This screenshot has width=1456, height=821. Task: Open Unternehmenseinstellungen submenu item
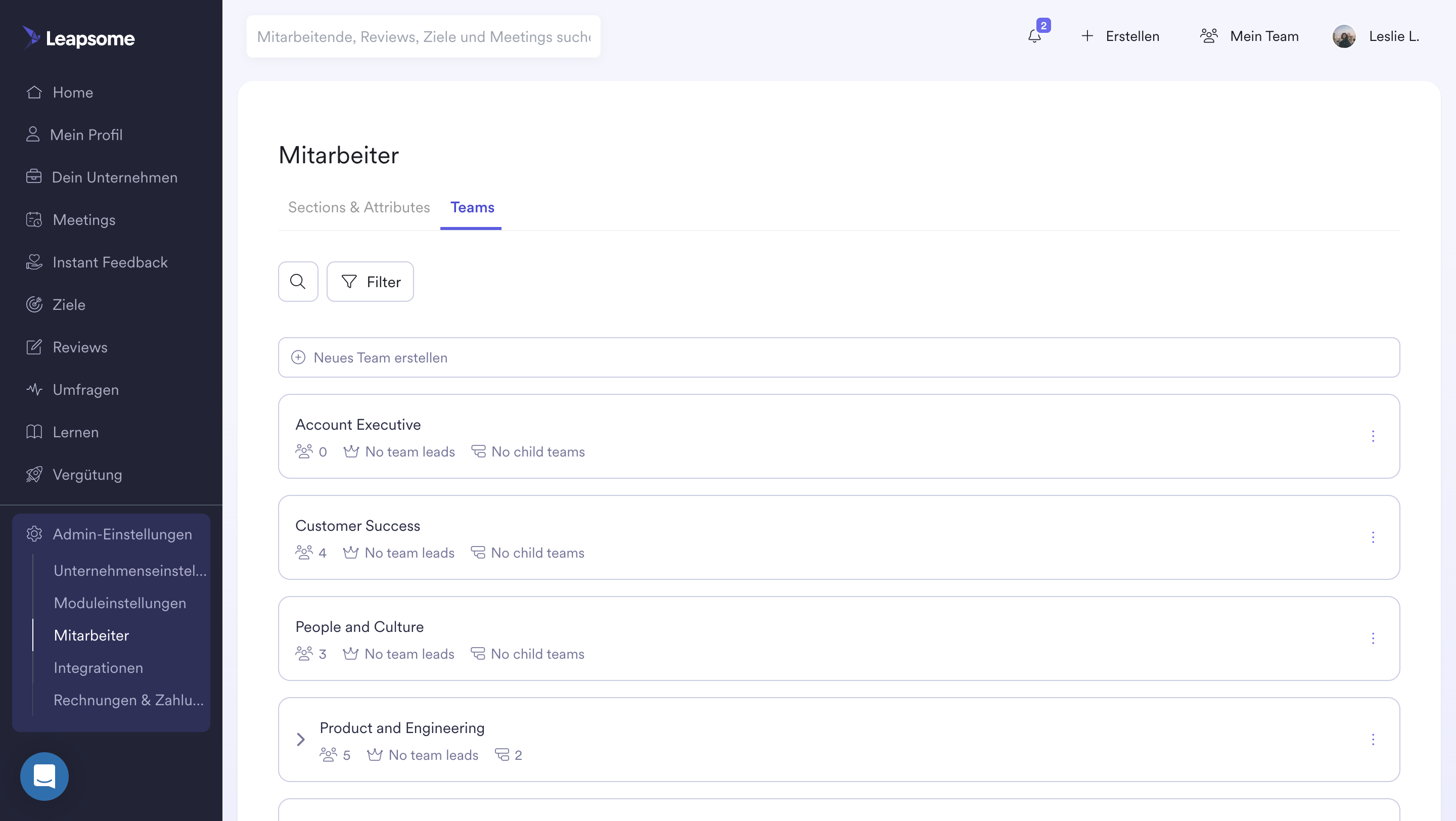click(130, 570)
